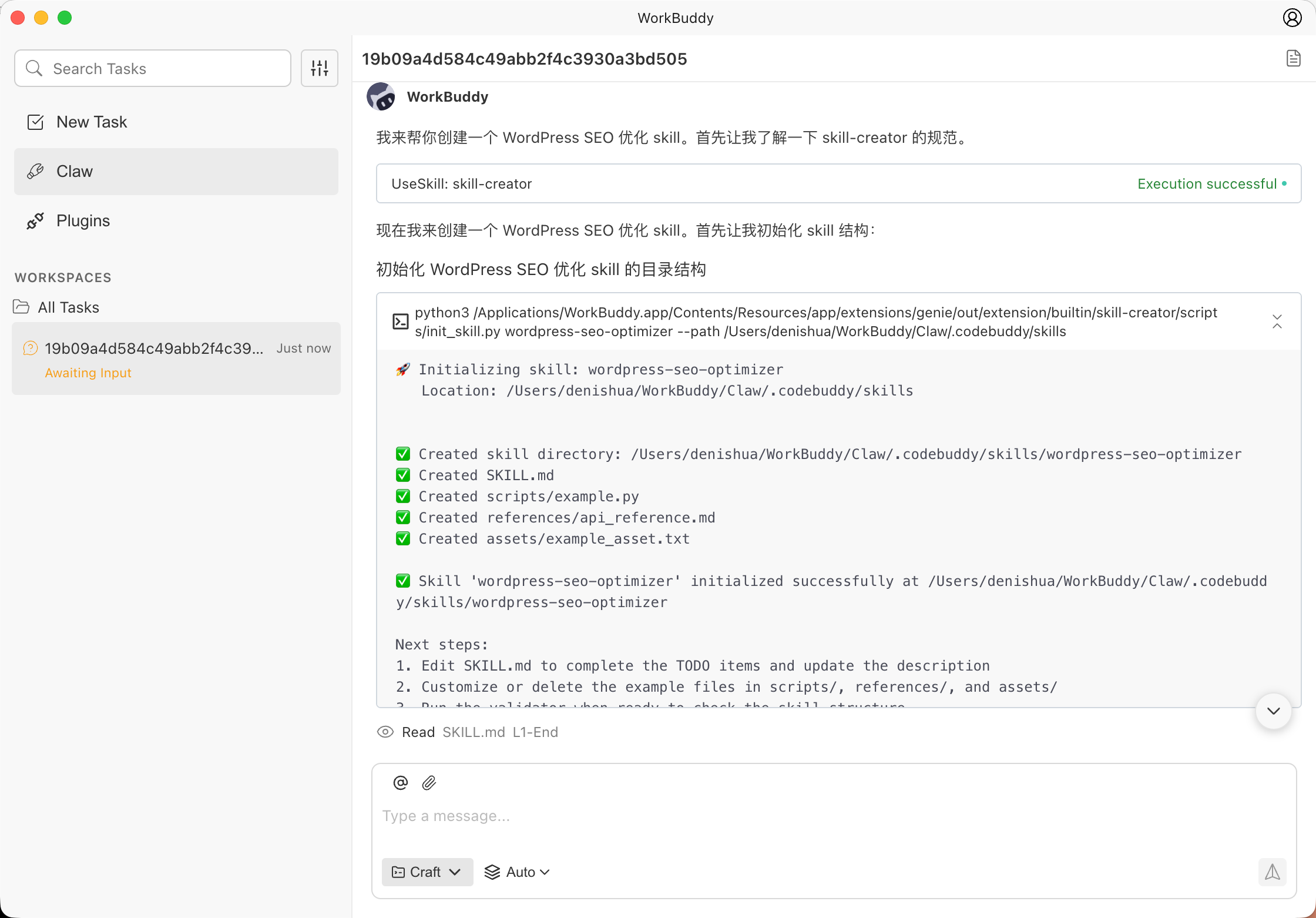Collapse the python3 command output block
Viewport: 1316px width, 918px height.
tap(1277, 321)
